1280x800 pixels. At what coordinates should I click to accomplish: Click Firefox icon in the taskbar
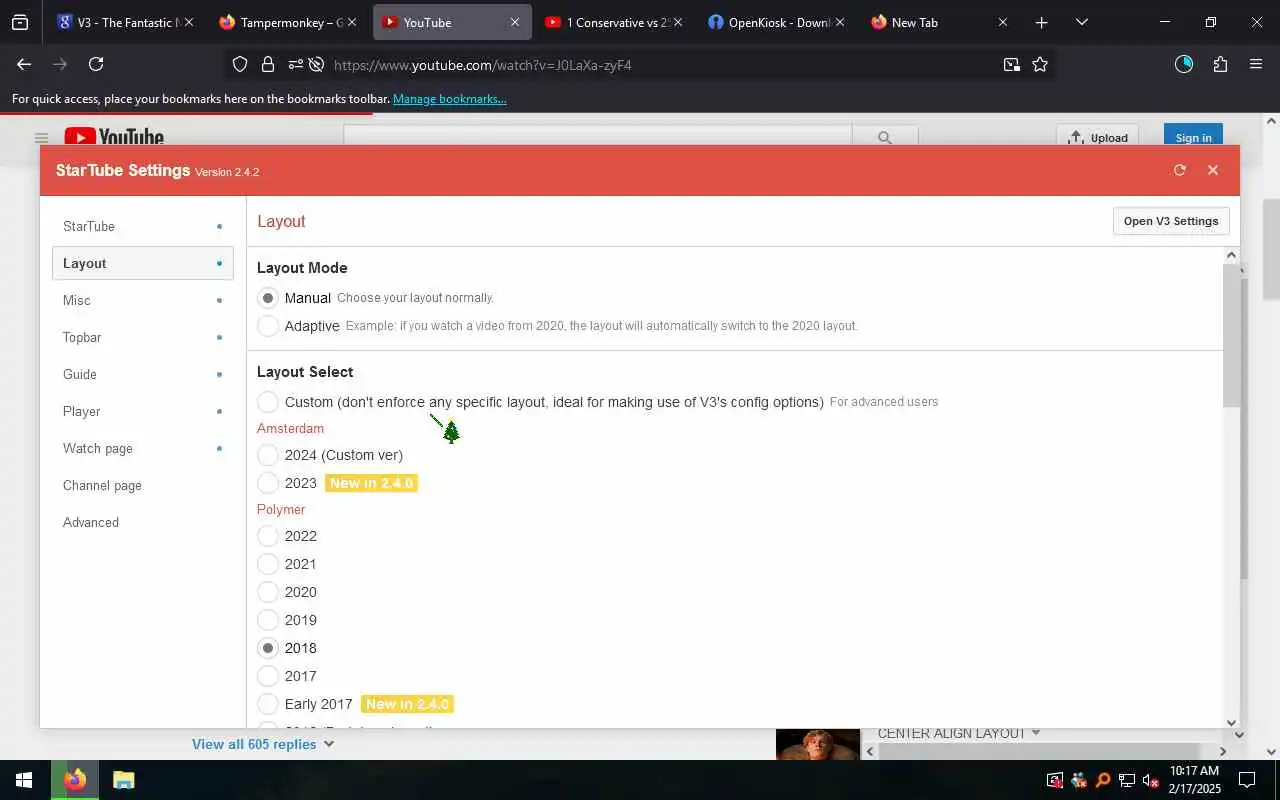click(75, 780)
